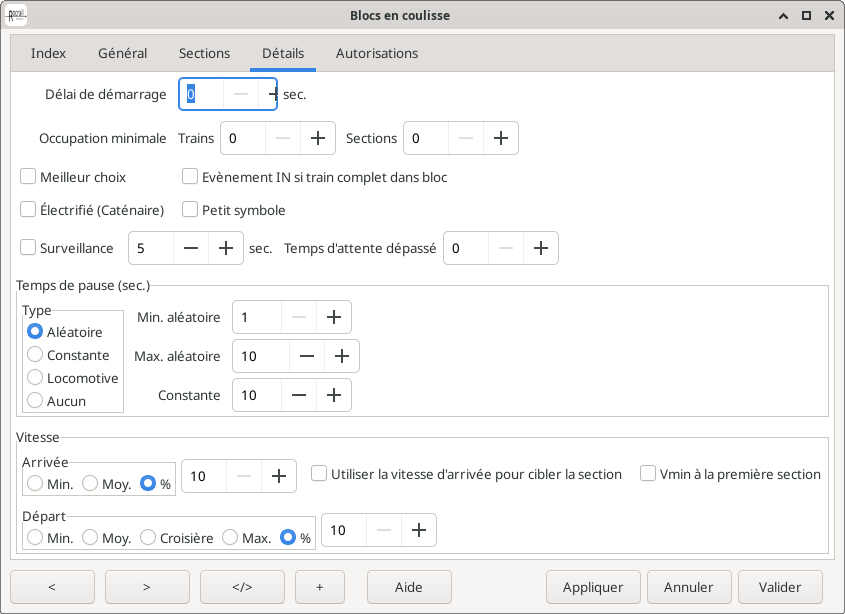Toggle Électrifié (Caténaire) option
The image size is (845, 614).
coord(29,210)
